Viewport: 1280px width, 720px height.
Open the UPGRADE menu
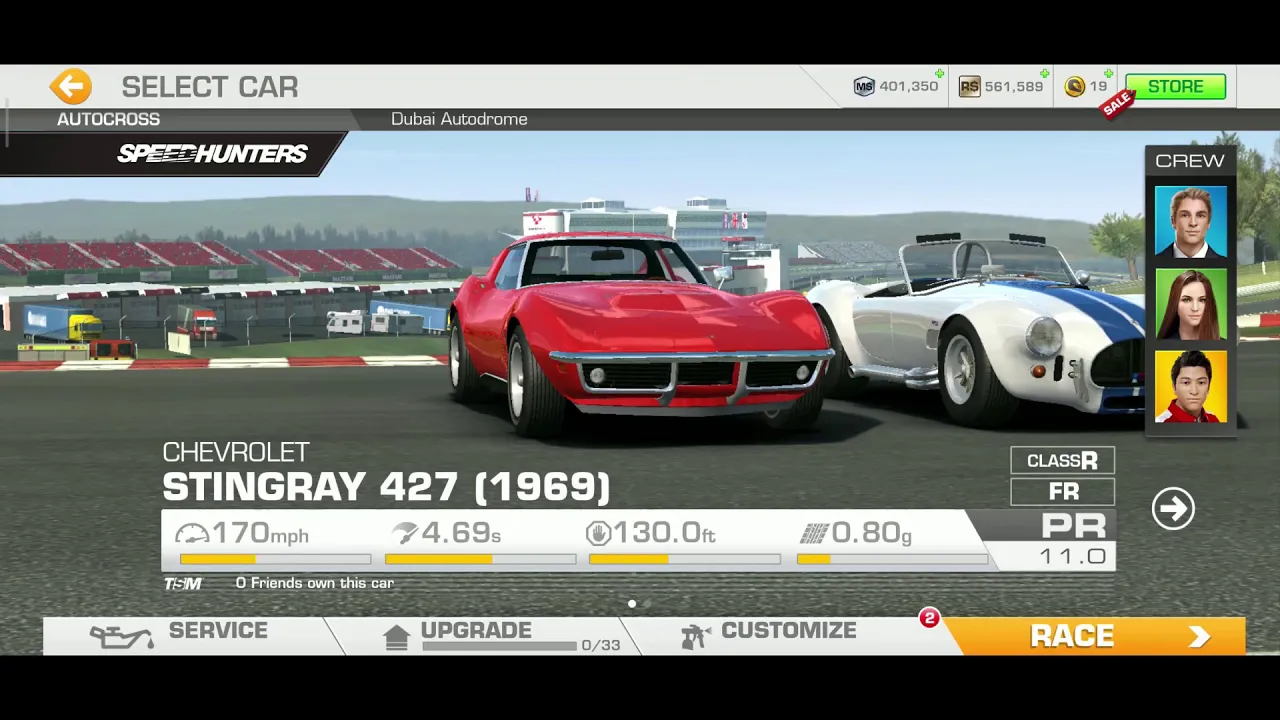coord(476,630)
